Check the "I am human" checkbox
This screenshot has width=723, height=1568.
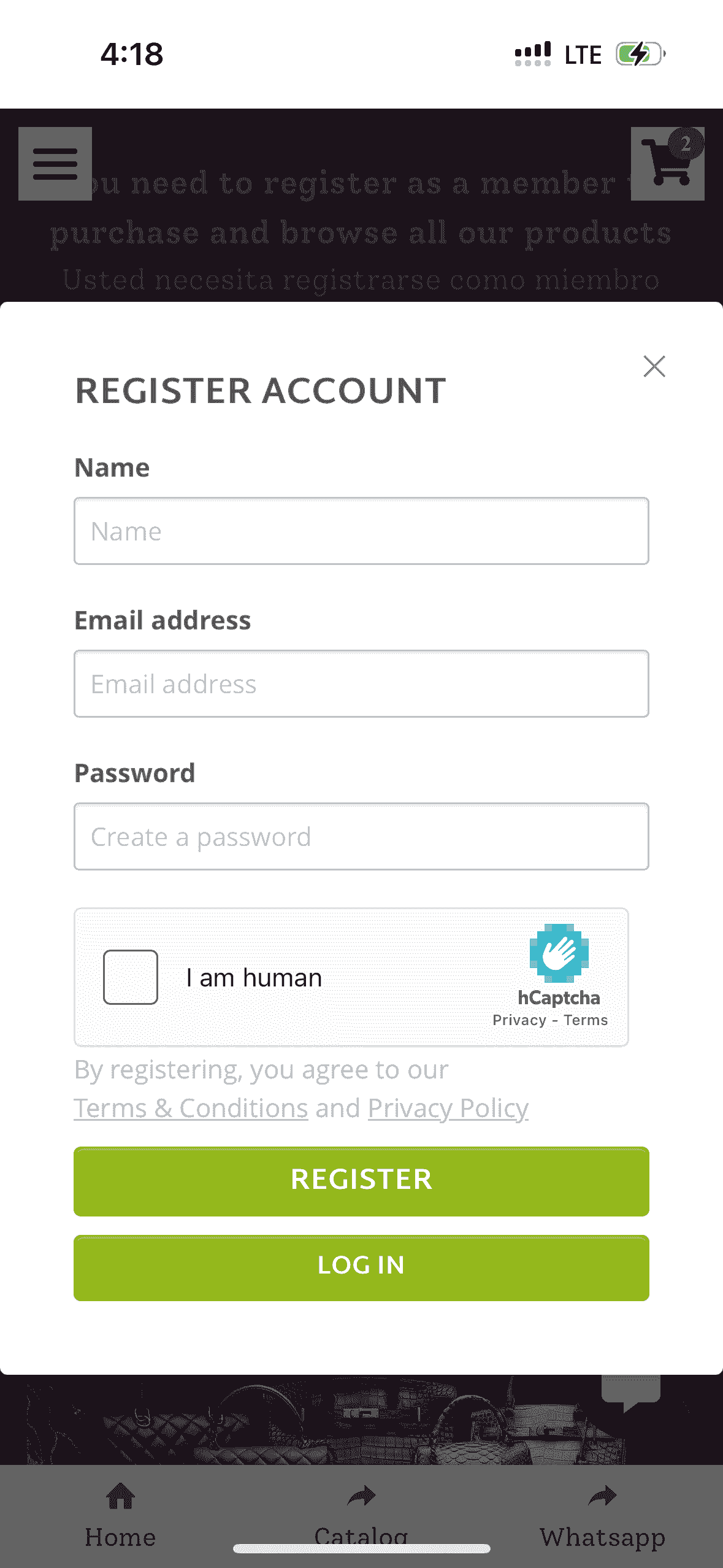point(131,977)
